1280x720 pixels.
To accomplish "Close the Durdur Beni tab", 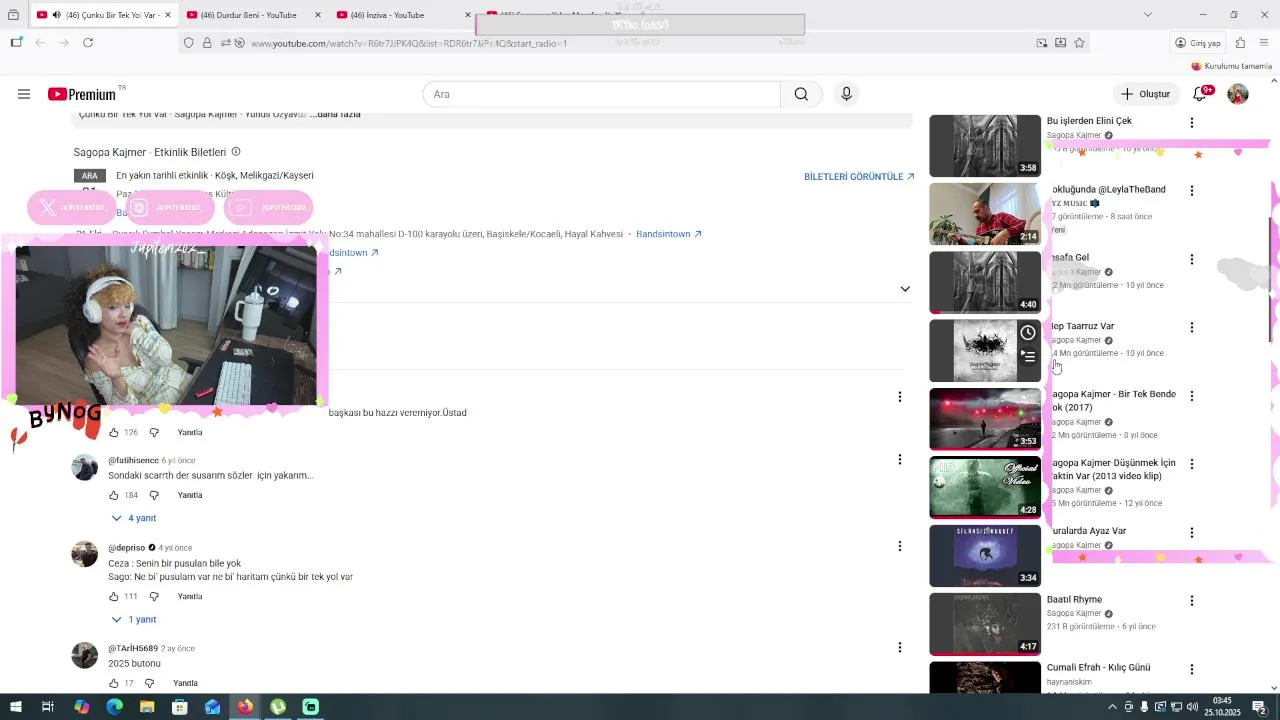I will (318, 15).
